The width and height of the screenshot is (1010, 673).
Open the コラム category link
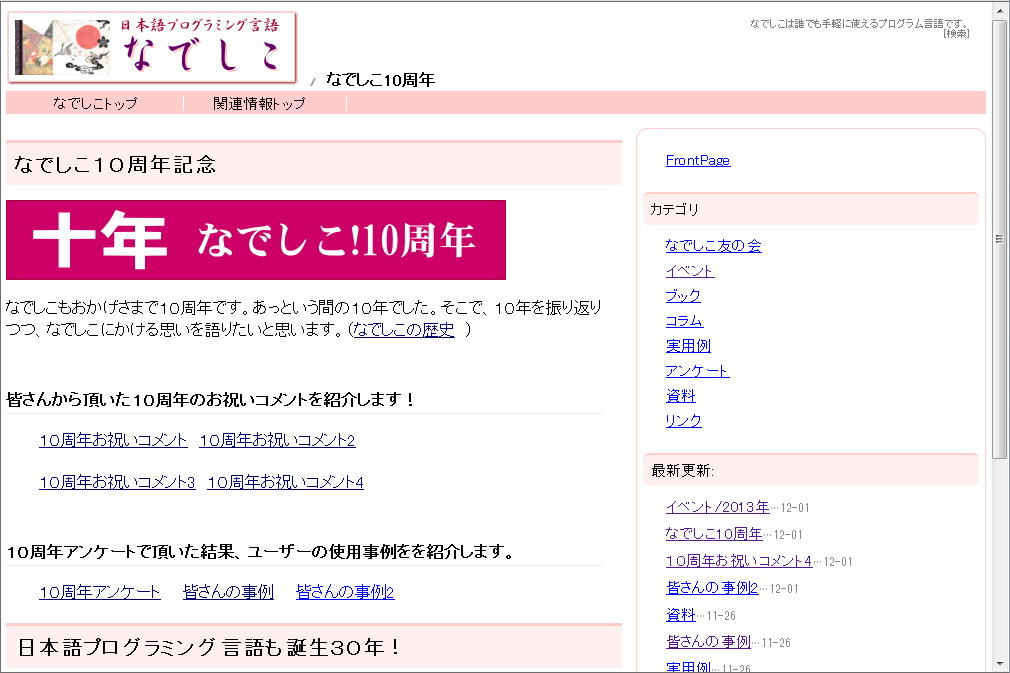(x=682, y=320)
